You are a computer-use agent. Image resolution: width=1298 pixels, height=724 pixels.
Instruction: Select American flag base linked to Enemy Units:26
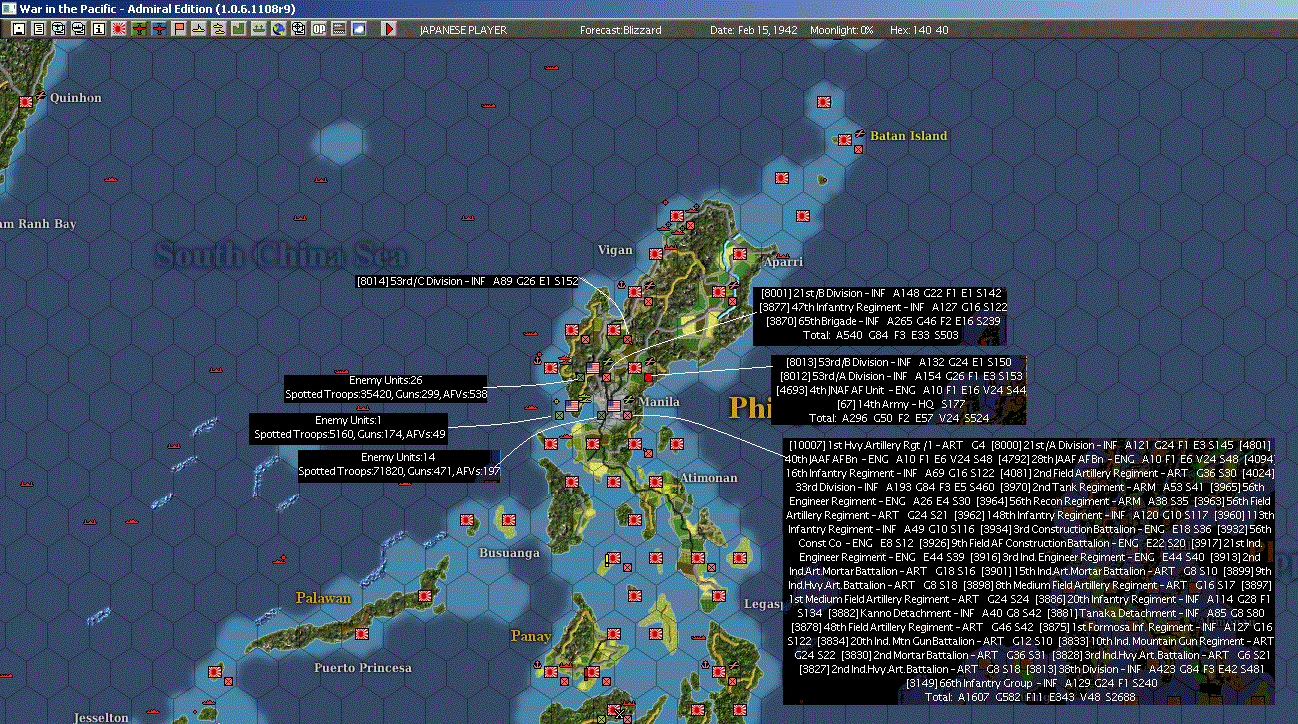click(x=593, y=368)
